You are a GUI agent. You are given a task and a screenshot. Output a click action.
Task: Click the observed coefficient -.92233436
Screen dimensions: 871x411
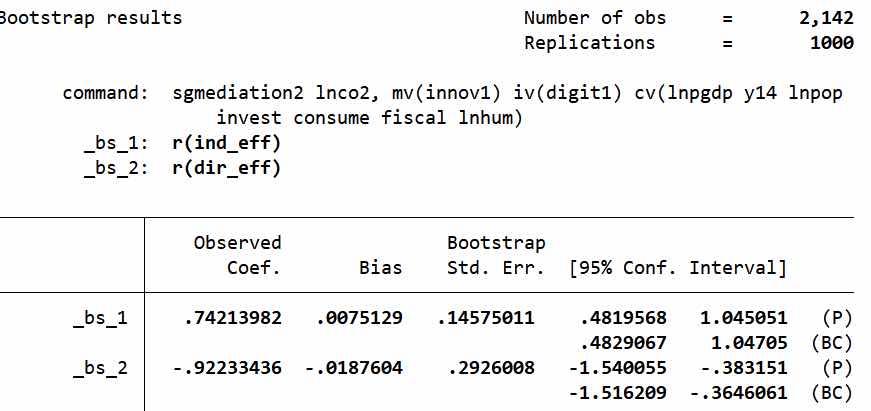pos(228,369)
